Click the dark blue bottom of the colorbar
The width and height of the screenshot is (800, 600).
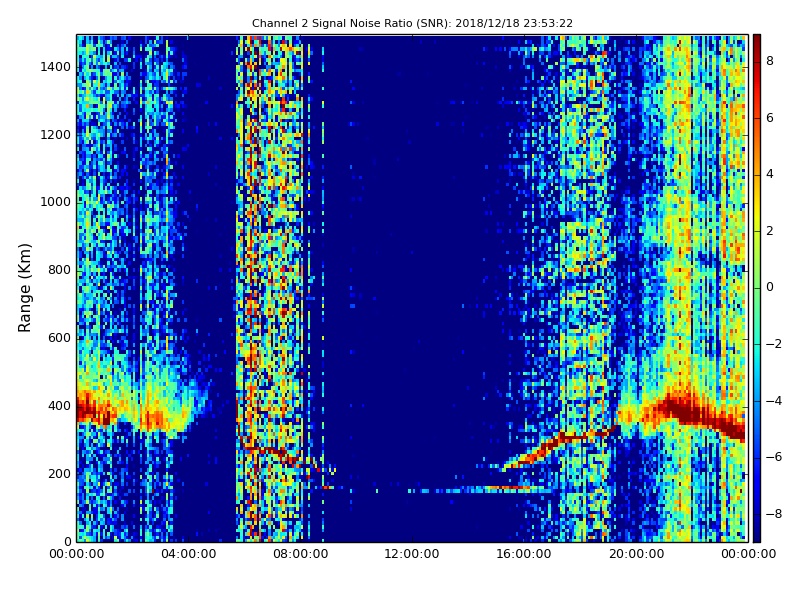[757, 533]
